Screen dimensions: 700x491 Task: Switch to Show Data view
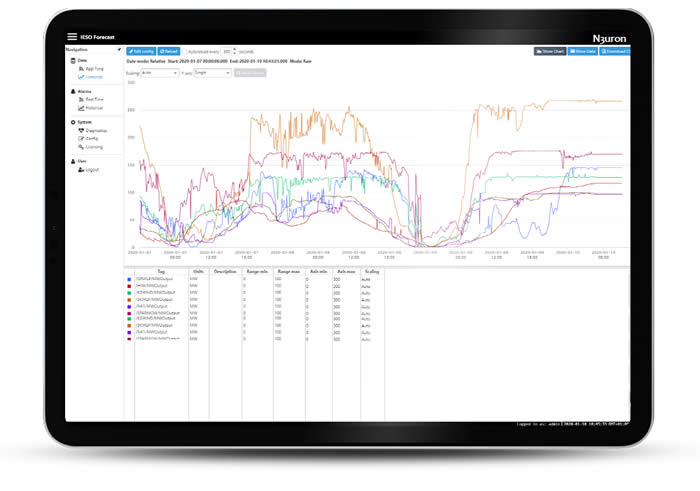click(584, 50)
